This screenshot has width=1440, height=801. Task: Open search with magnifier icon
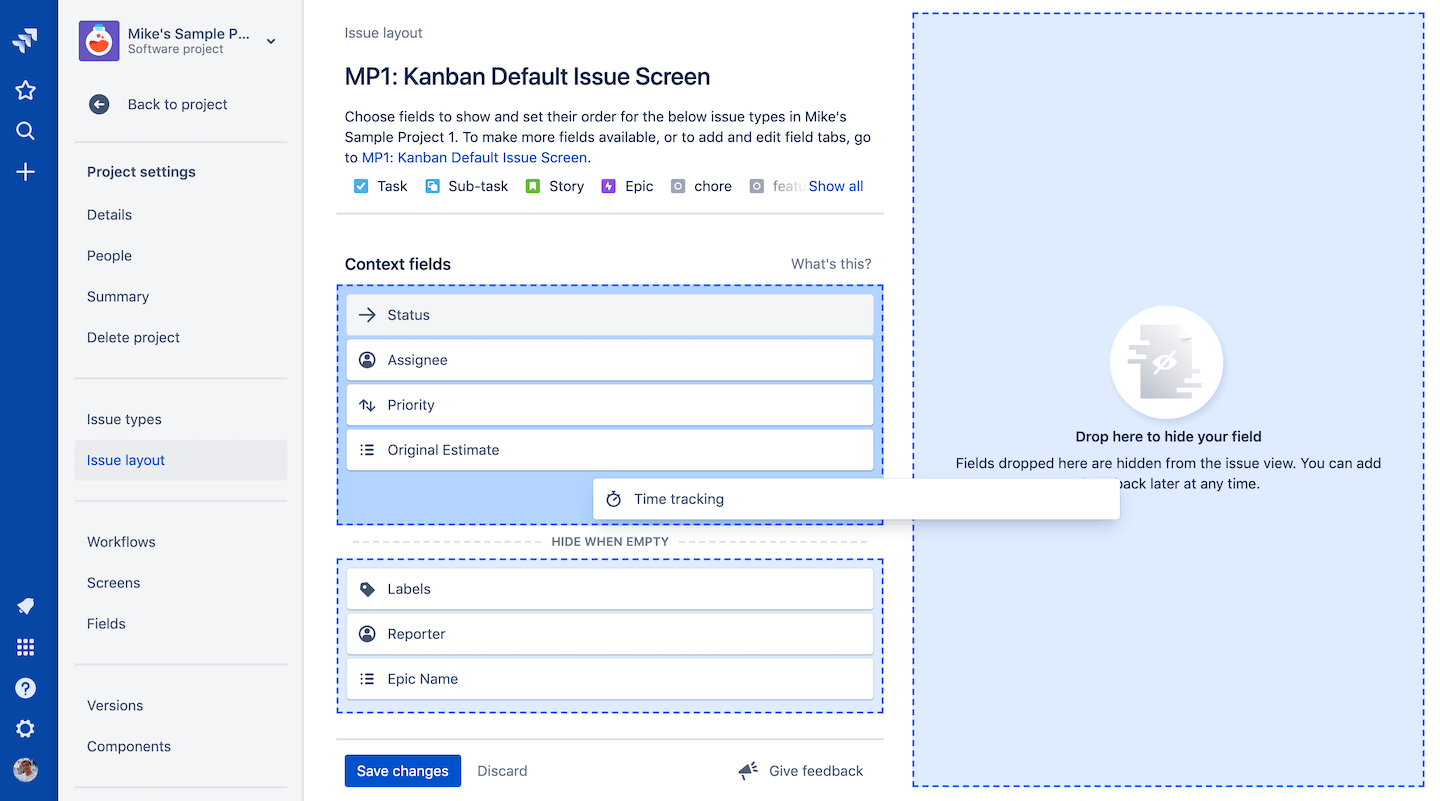[x=26, y=131]
